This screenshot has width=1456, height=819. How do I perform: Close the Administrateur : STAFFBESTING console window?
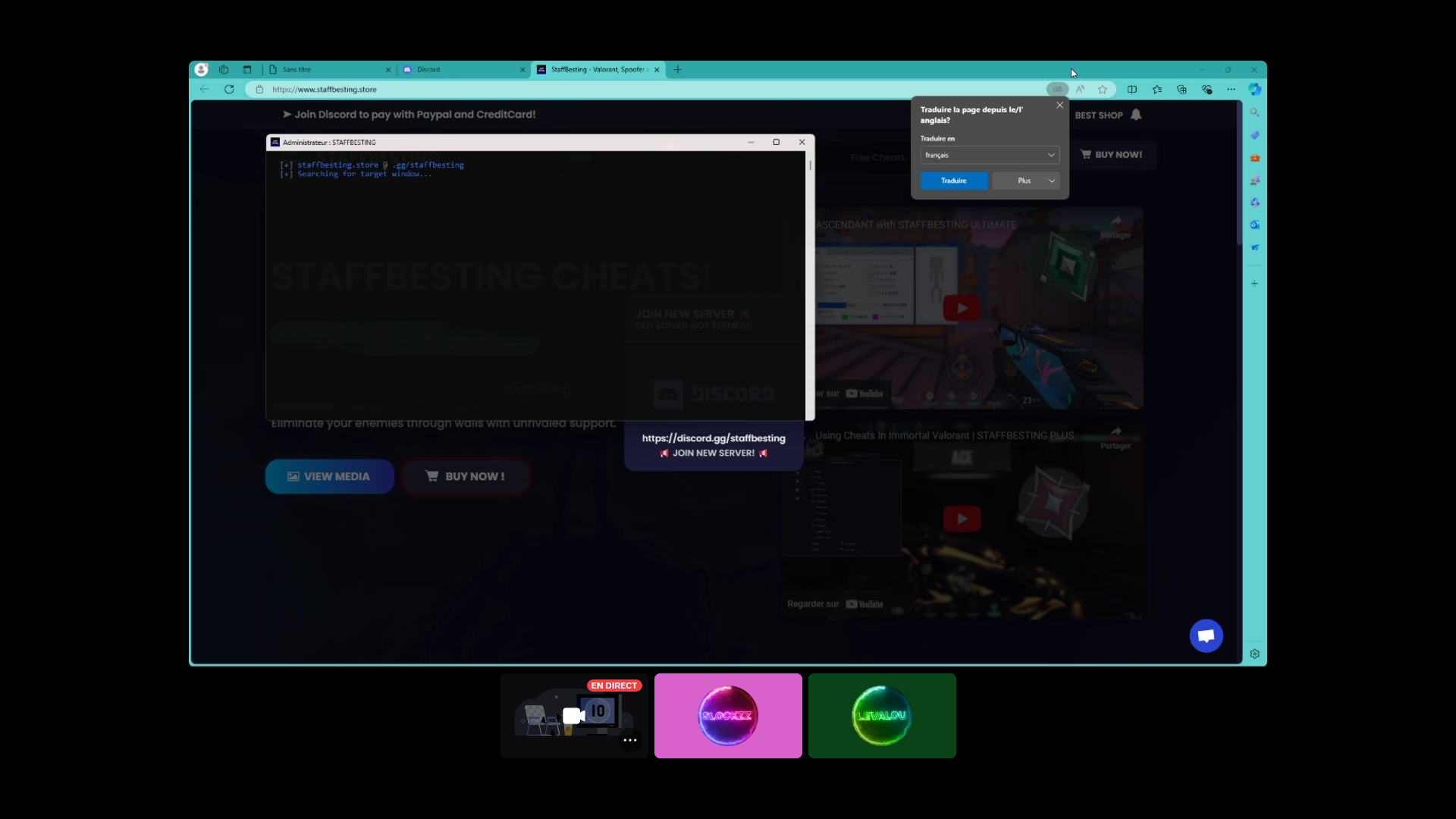802,143
